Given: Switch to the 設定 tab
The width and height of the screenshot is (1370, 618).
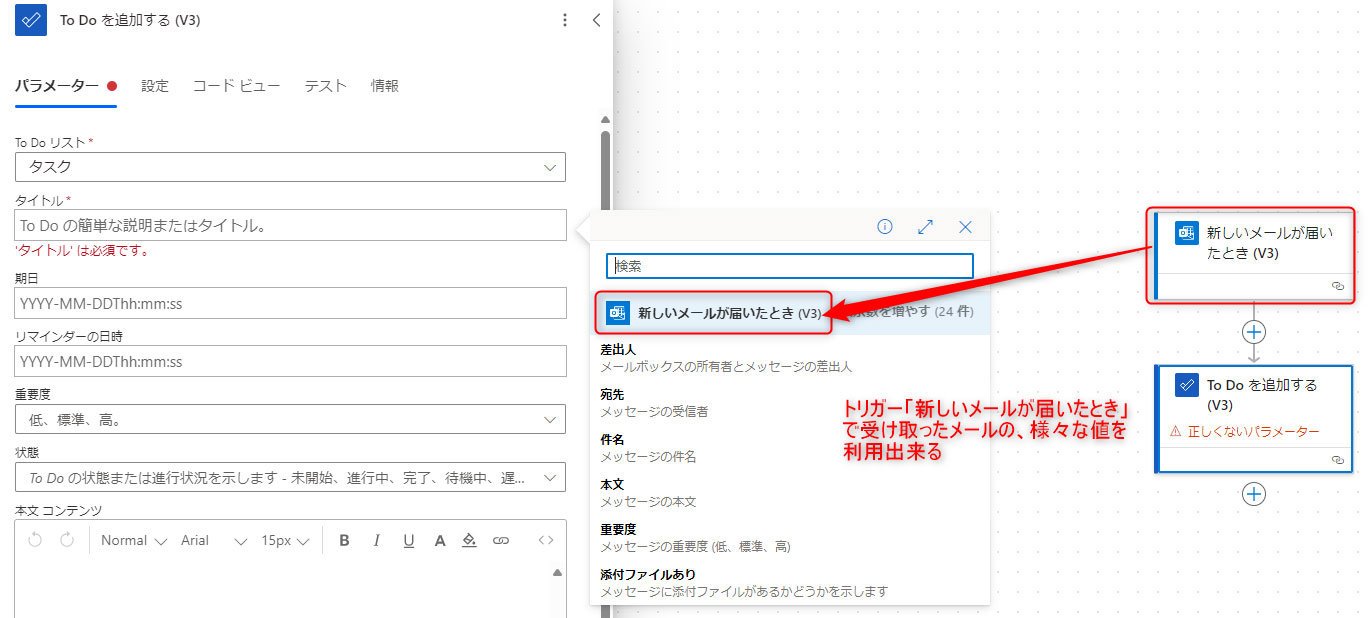Looking at the screenshot, I should click(155, 86).
